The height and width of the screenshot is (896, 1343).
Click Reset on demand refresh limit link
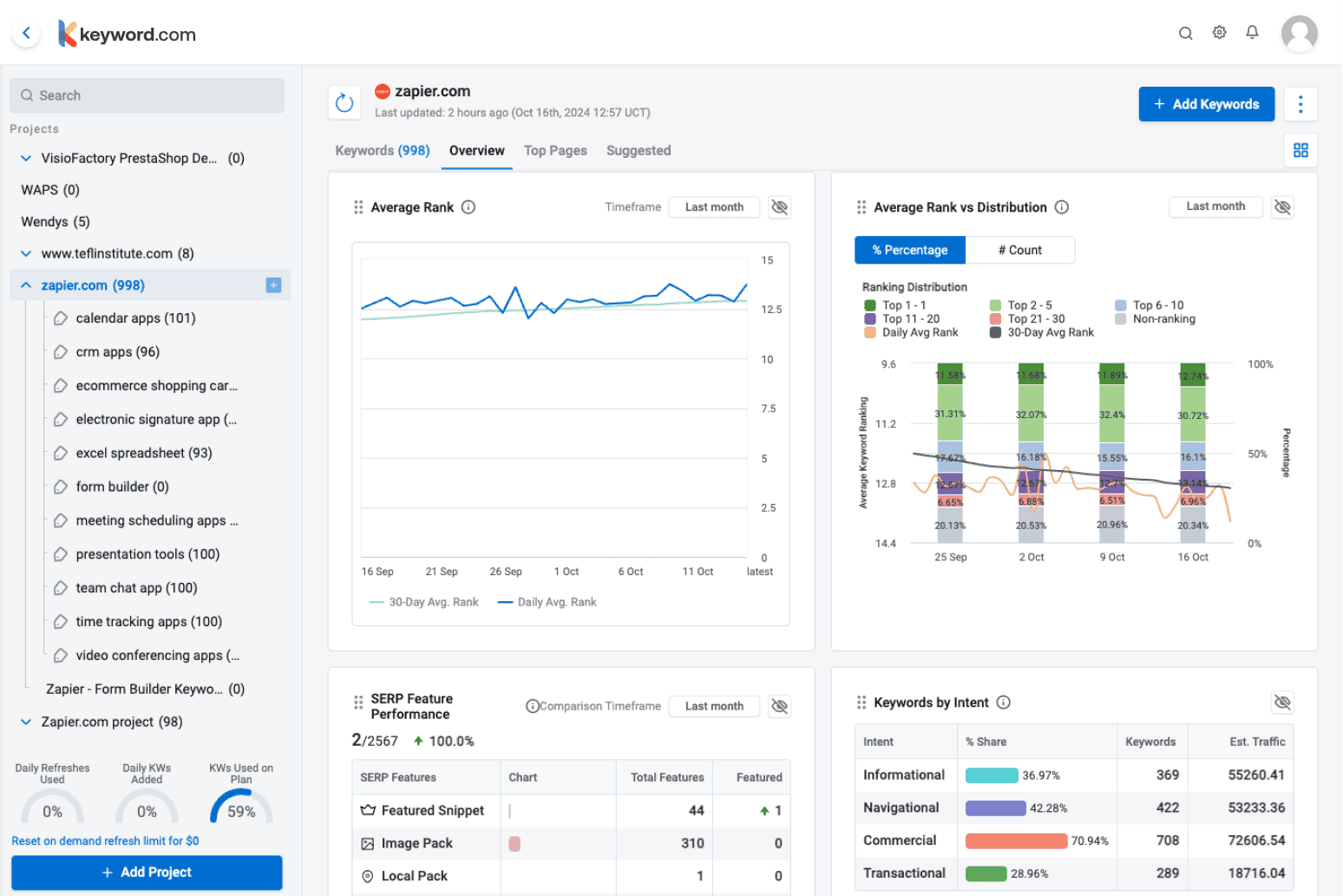click(x=105, y=840)
